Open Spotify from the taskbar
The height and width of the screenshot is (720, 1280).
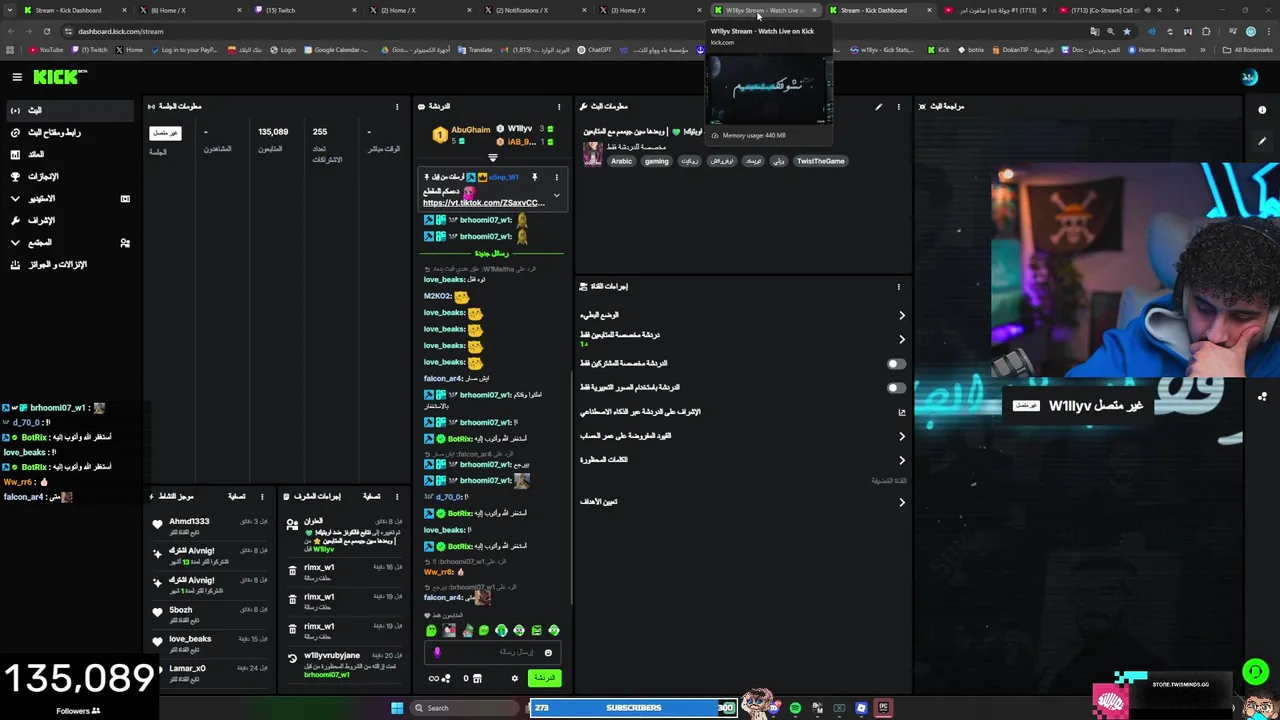coord(795,708)
